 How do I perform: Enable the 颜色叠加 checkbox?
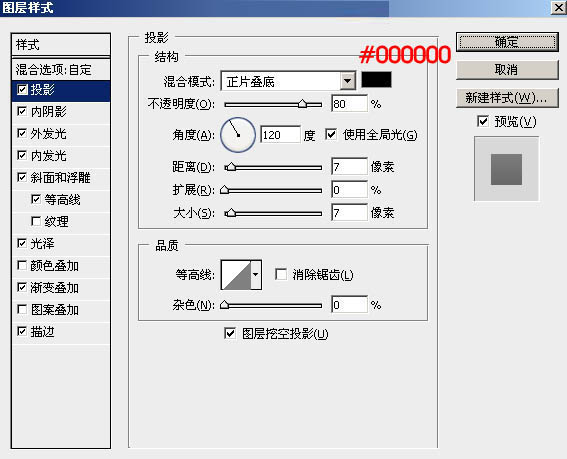[22, 265]
